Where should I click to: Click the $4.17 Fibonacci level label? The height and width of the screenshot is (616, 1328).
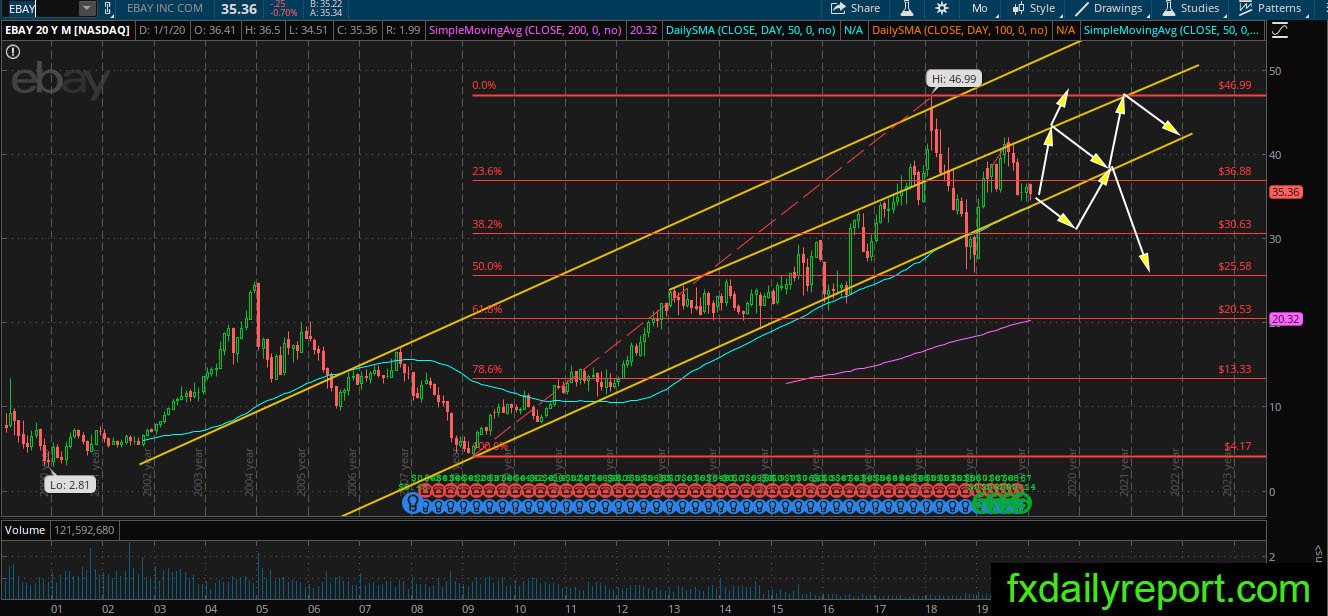tap(1238, 446)
